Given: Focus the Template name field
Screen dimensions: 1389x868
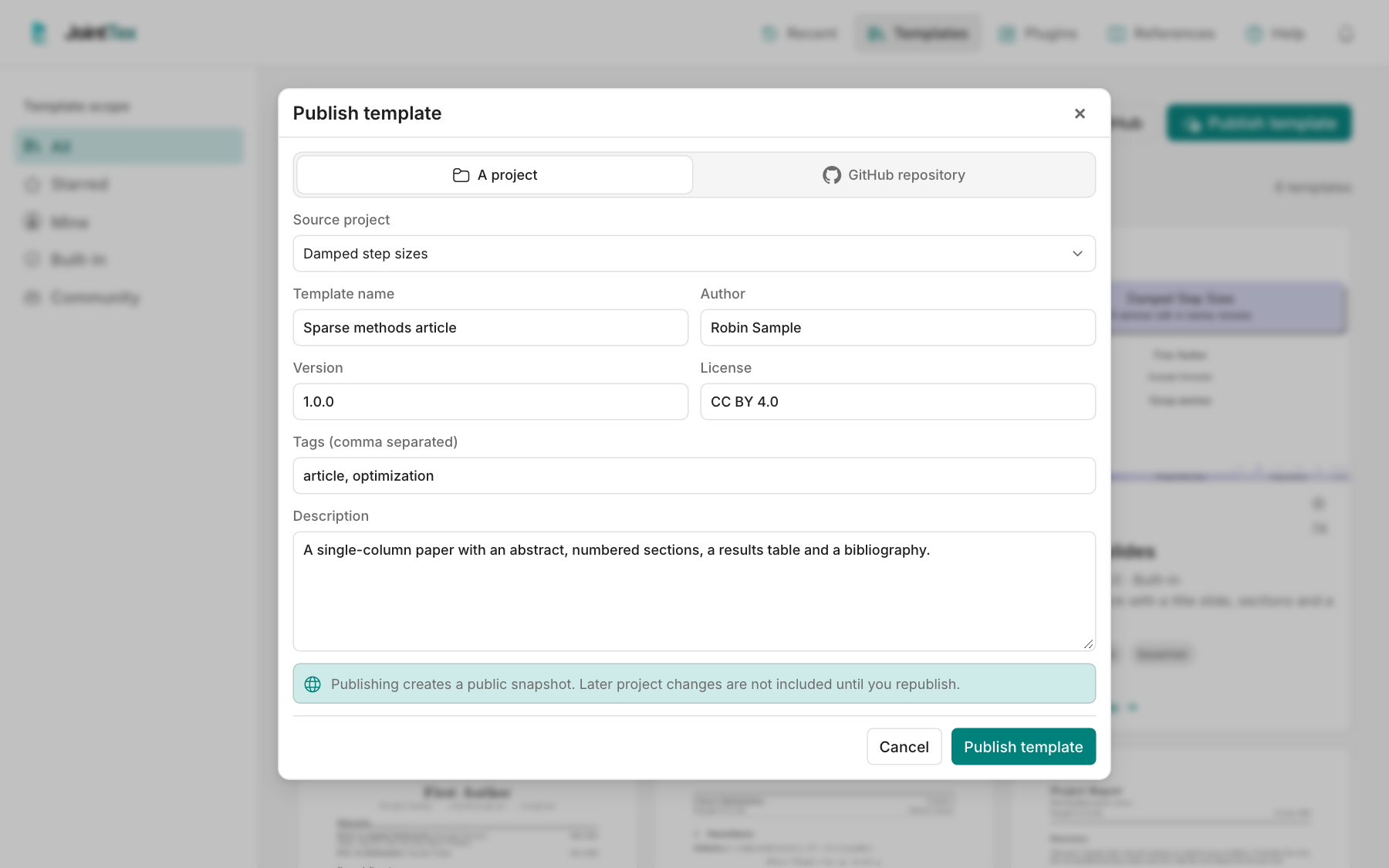Looking at the screenshot, I should [490, 328].
